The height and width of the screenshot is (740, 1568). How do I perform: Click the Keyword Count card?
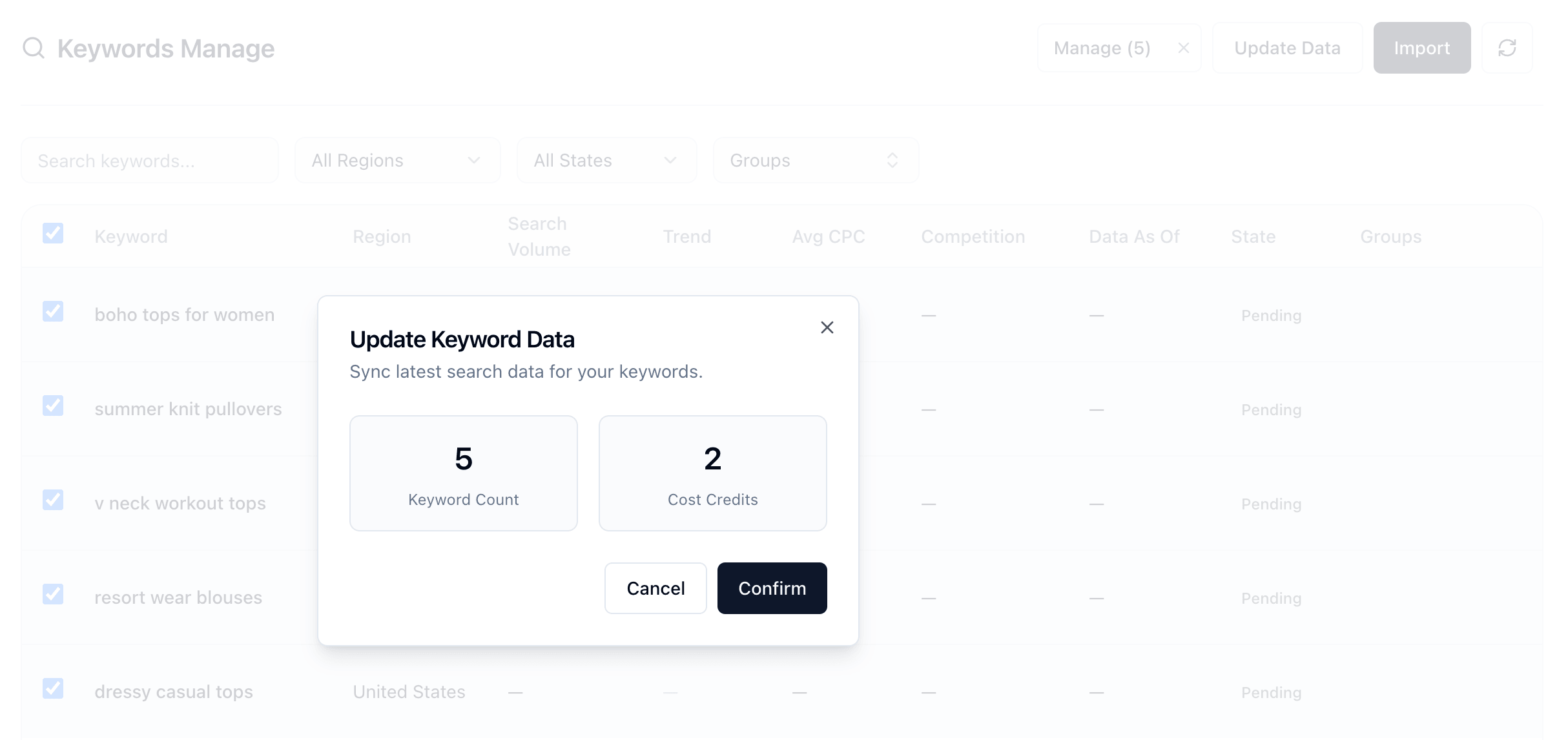tap(463, 473)
